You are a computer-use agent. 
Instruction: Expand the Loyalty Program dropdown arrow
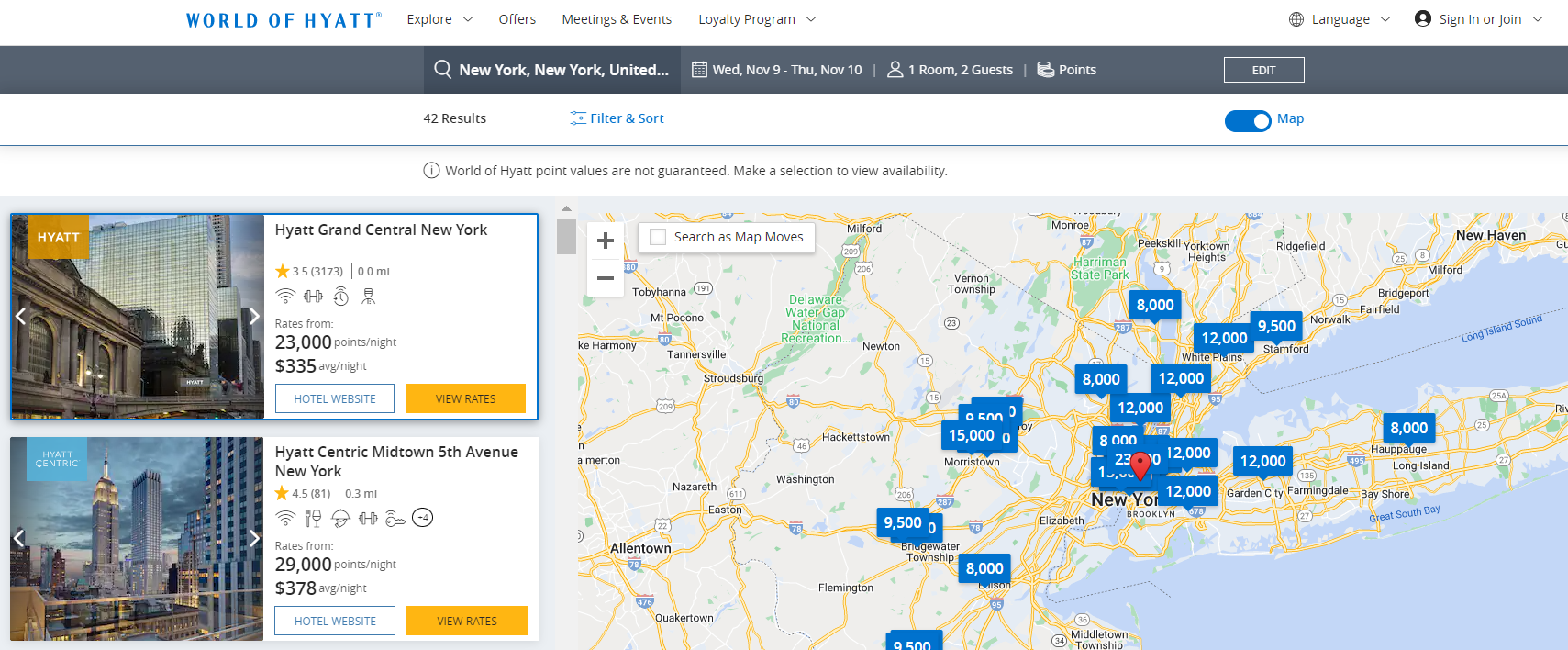811,19
